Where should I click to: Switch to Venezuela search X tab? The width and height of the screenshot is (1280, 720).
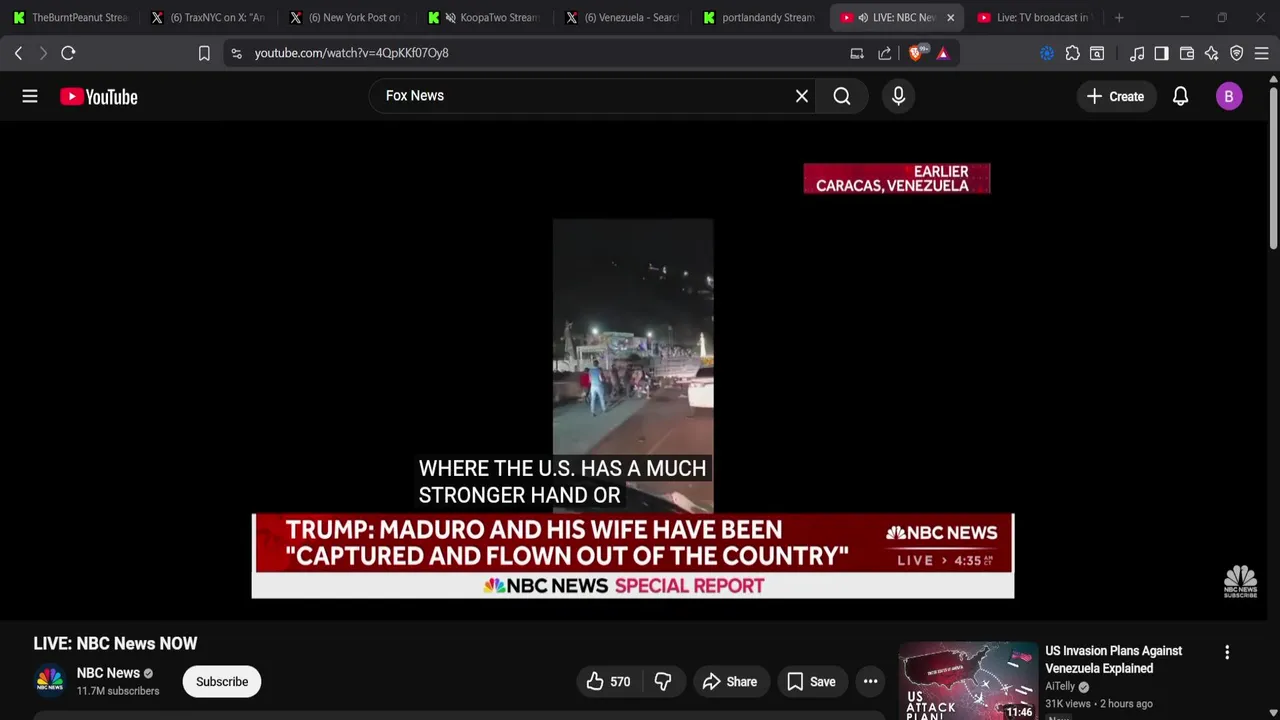622,17
